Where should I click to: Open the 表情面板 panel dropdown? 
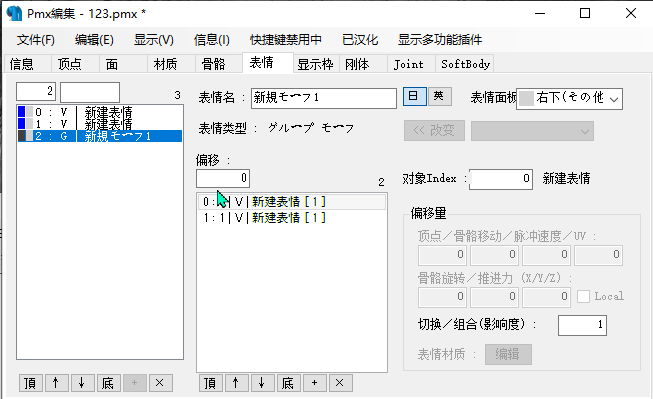(x=569, y=99)
